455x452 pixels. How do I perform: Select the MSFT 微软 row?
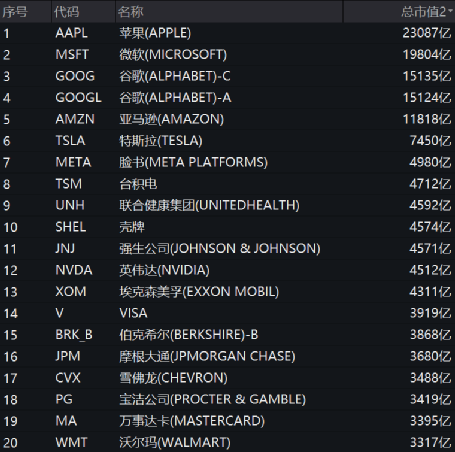227,55
